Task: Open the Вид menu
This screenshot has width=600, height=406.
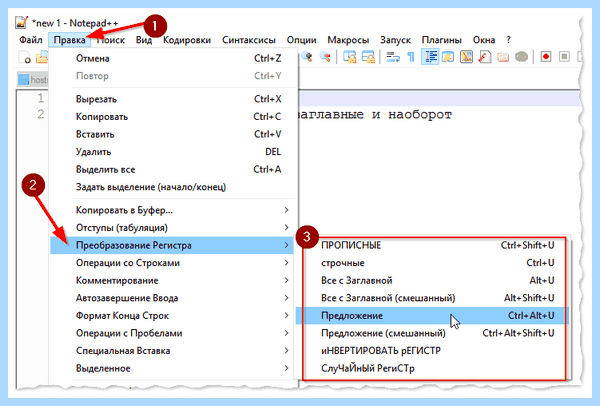Action: pos(144,40)
